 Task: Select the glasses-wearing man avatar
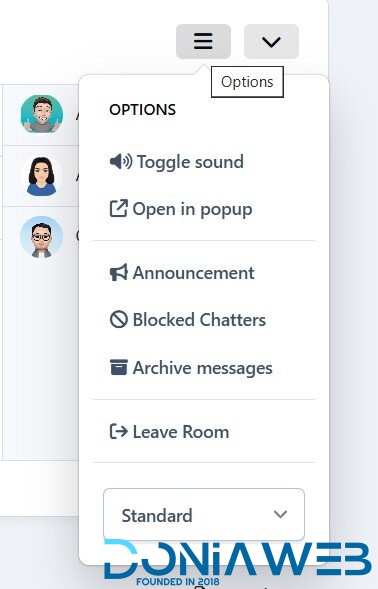(42, 237)
